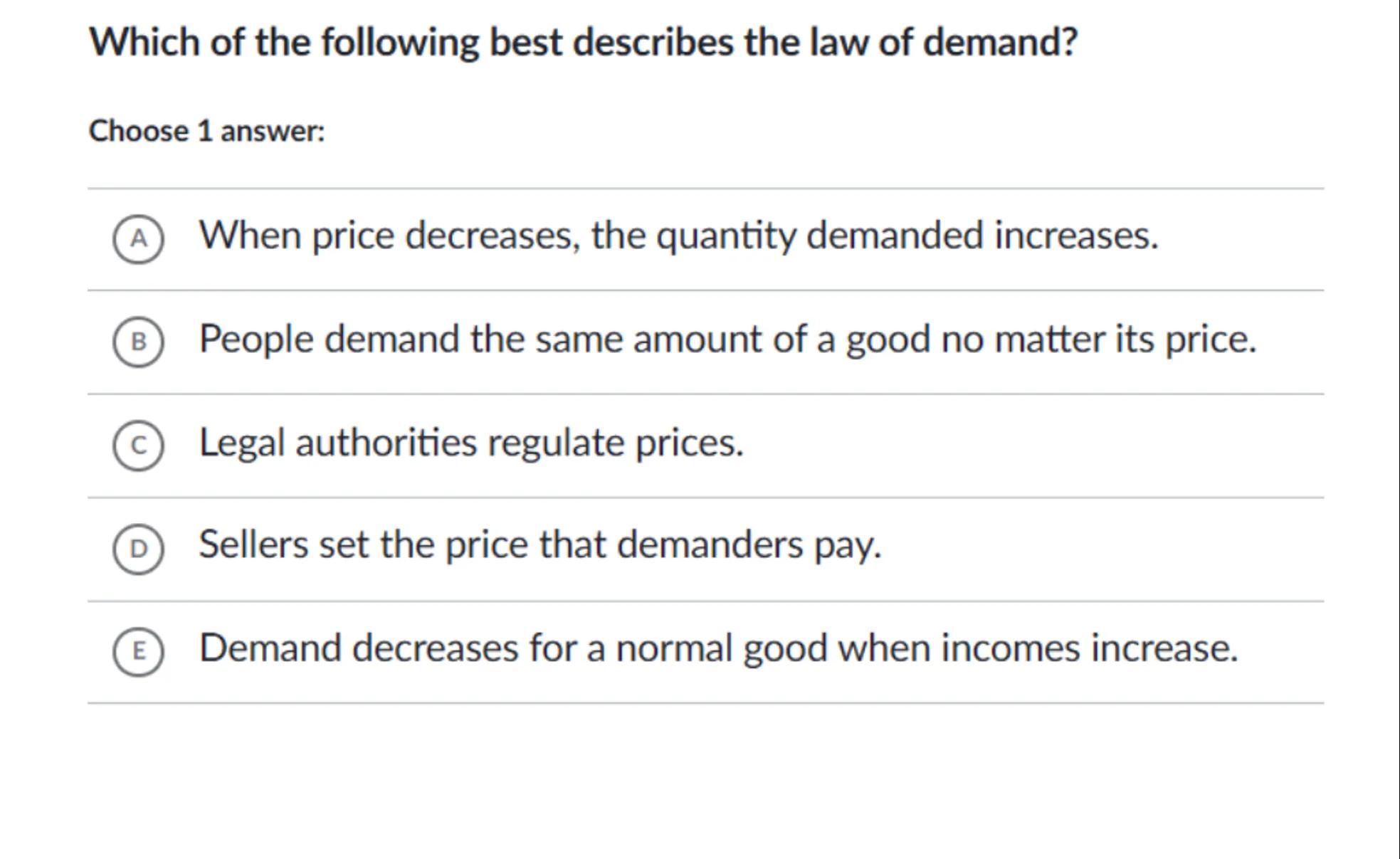Screen dimensions: 1400x859
Task: Click the 'Choose 1 answer:' label
Action: [x=206, y=132]
